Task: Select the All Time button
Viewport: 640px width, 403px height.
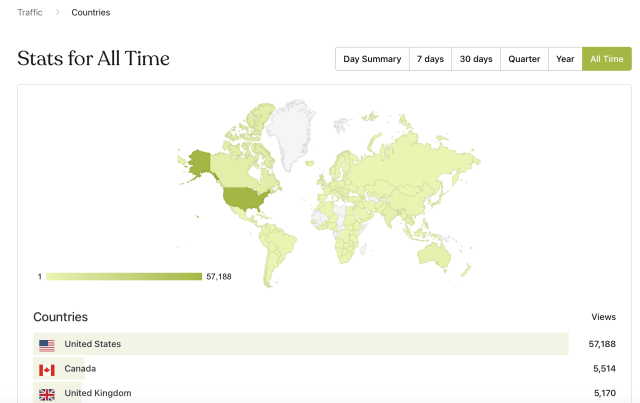Action: click(607, 59)
